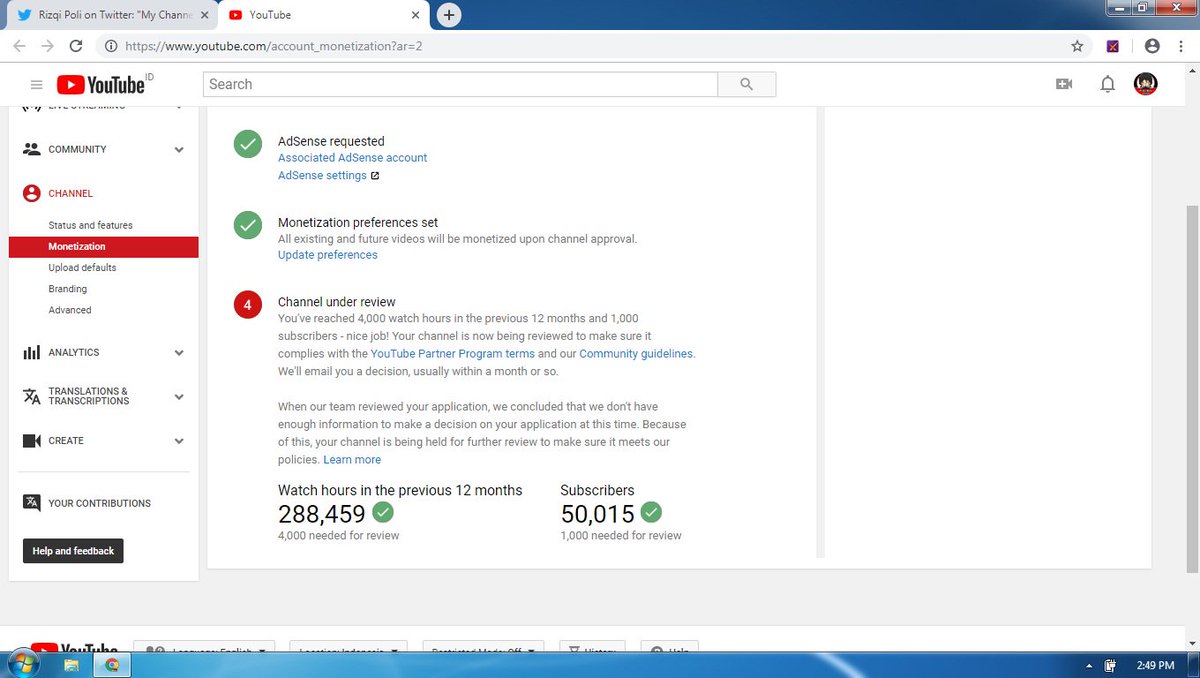
Task: Click the Channel person icon
Action: click(x=31, y=193)
